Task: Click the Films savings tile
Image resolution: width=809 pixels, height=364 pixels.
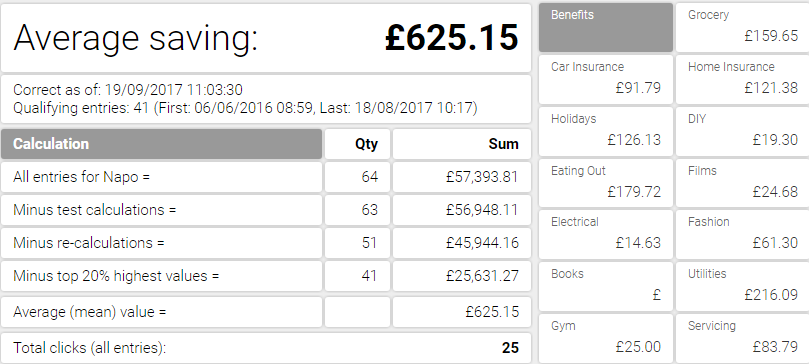Action: (742, 183)
